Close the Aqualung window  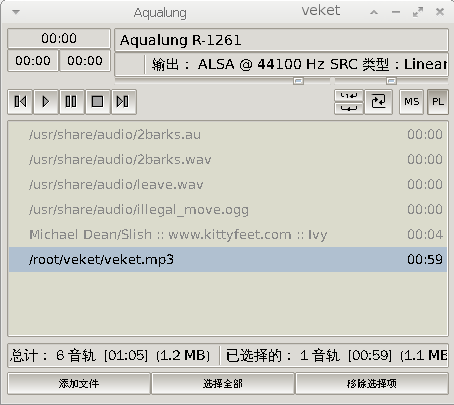pos(440,12)
